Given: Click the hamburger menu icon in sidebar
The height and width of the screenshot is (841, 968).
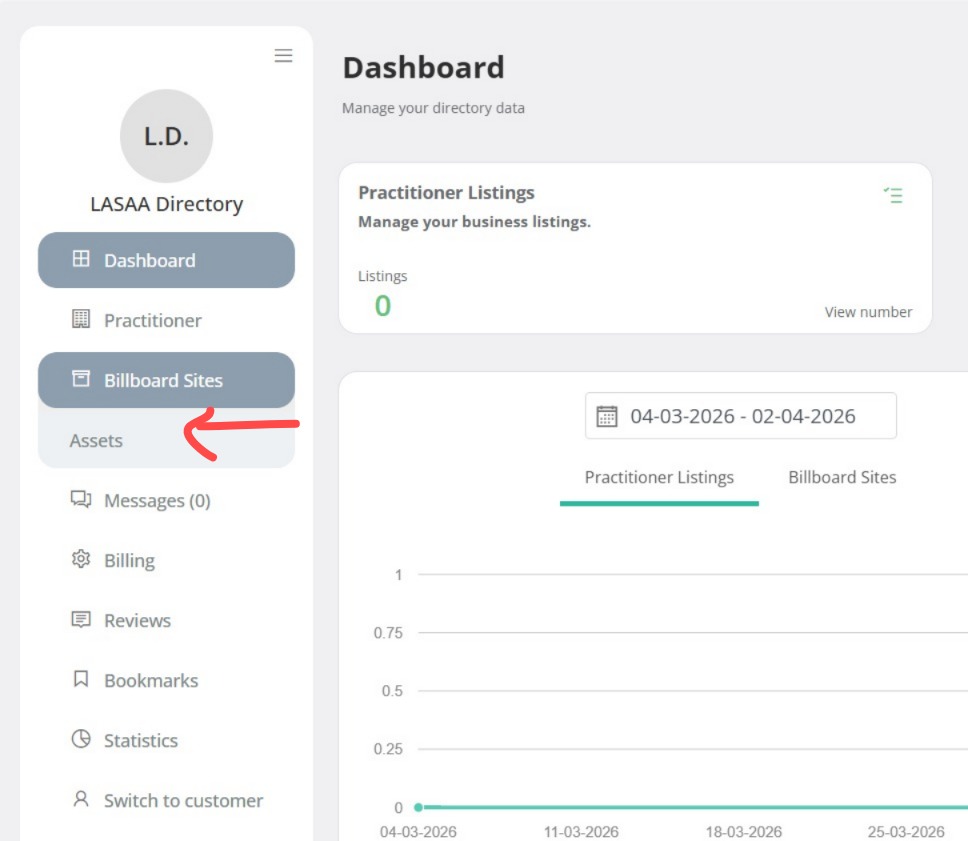Looking at the screenshot, I should 284,56.
